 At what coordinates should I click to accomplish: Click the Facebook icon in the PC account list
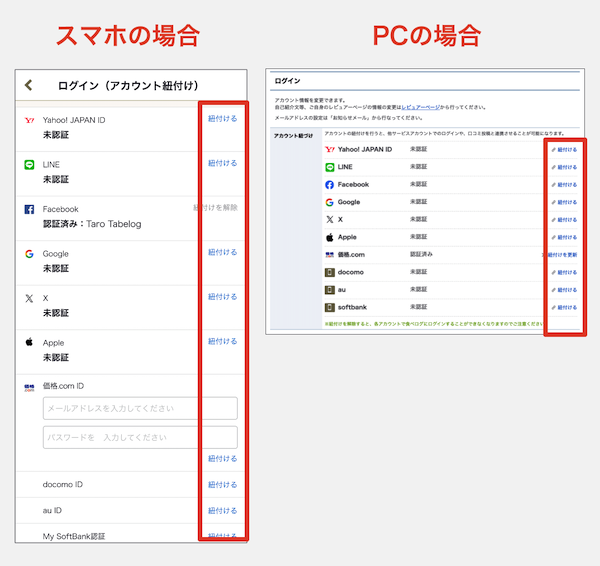tap(329, 185)
